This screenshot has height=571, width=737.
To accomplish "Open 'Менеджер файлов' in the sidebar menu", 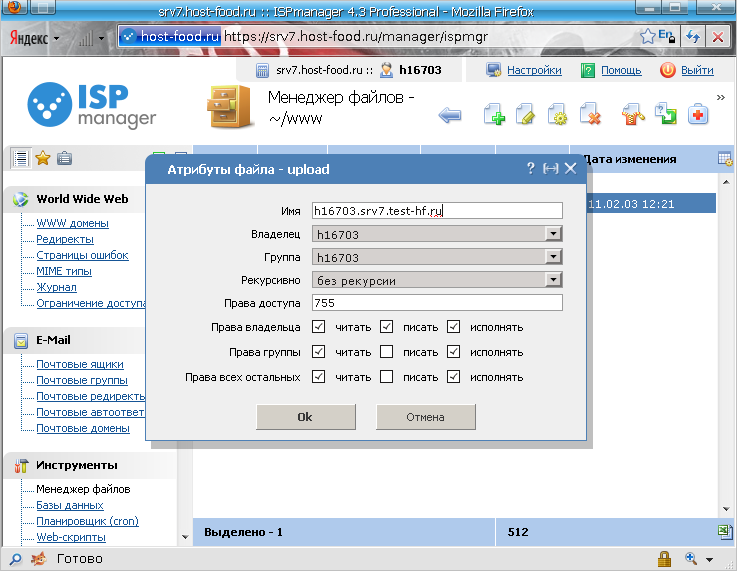I will 83,489.
